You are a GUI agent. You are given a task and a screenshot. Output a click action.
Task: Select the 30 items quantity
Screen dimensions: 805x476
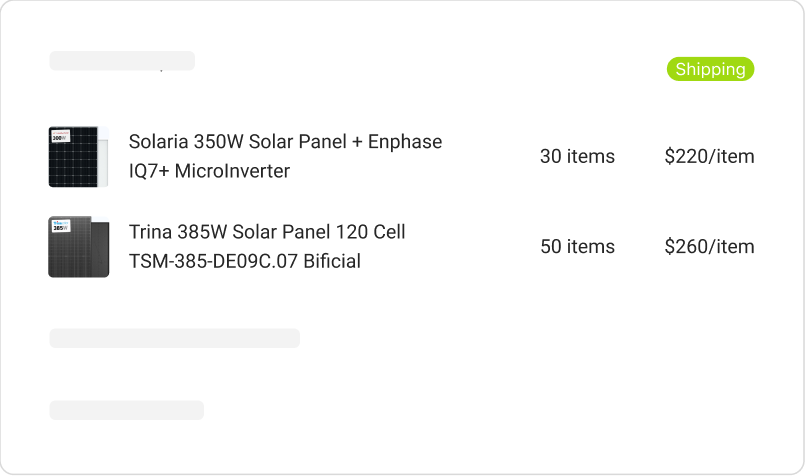(x=577, y=157)
